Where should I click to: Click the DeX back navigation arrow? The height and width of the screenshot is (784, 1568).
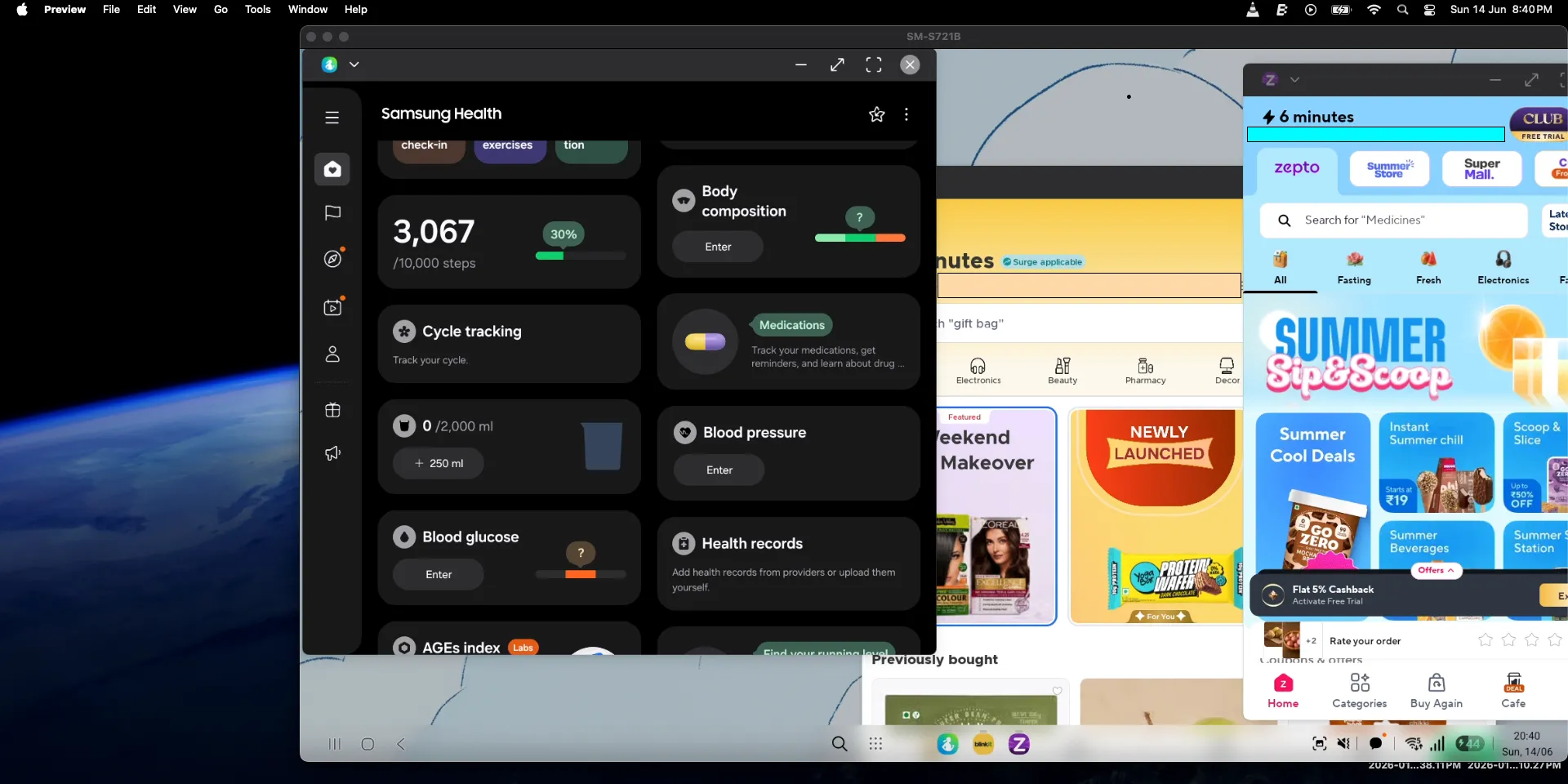[x=401, y=744]
